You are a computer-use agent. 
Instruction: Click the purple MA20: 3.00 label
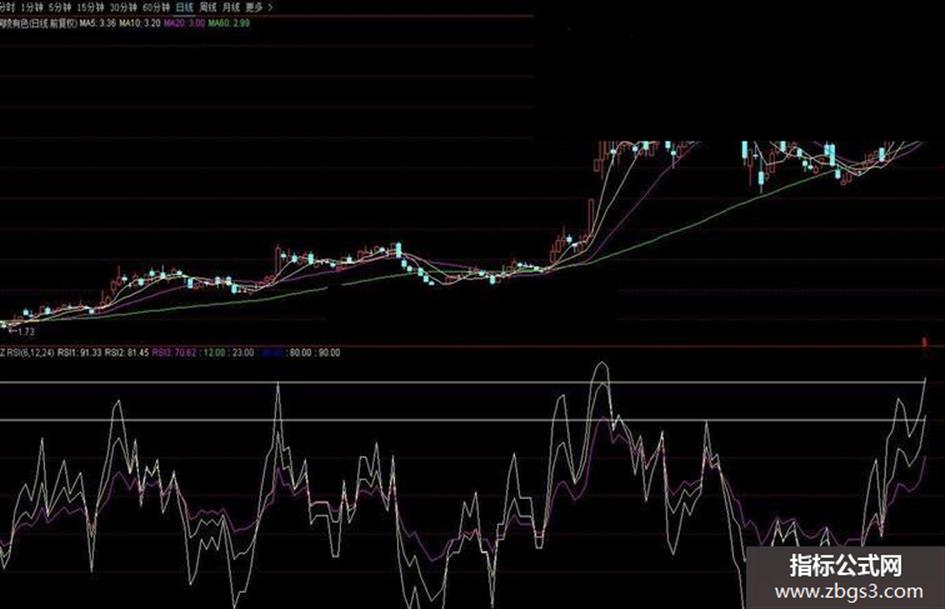(x=184, y=23)
